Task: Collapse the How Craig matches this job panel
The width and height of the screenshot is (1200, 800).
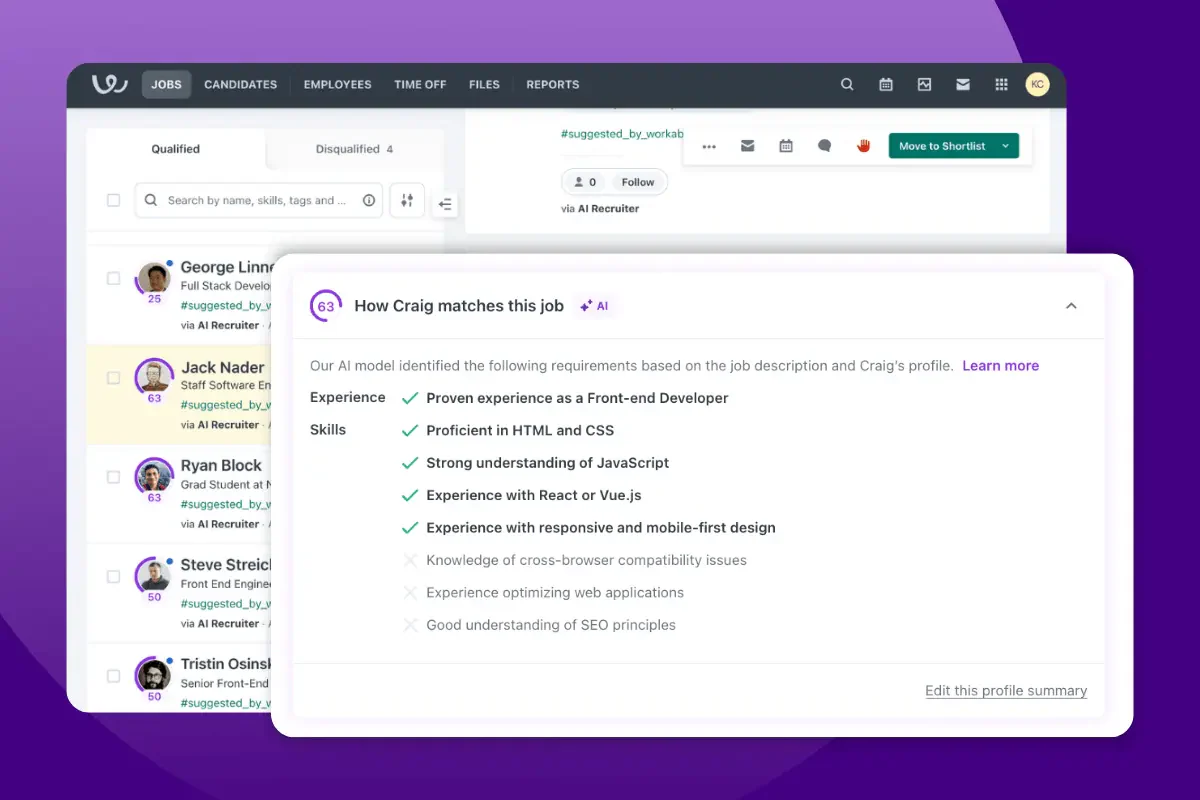Action: click(1071, 306)
